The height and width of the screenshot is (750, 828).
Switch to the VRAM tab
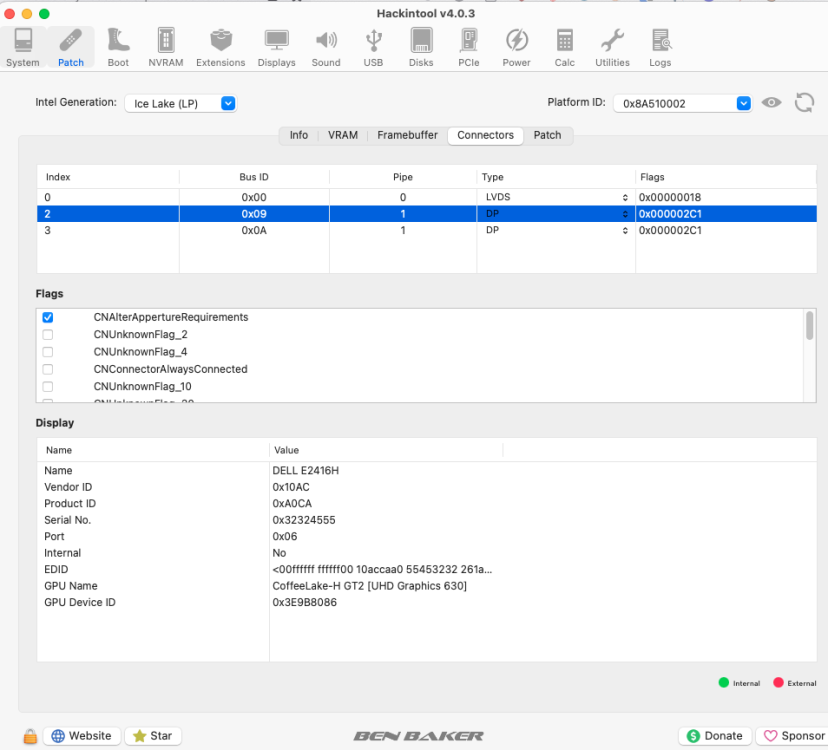[343, 135]
